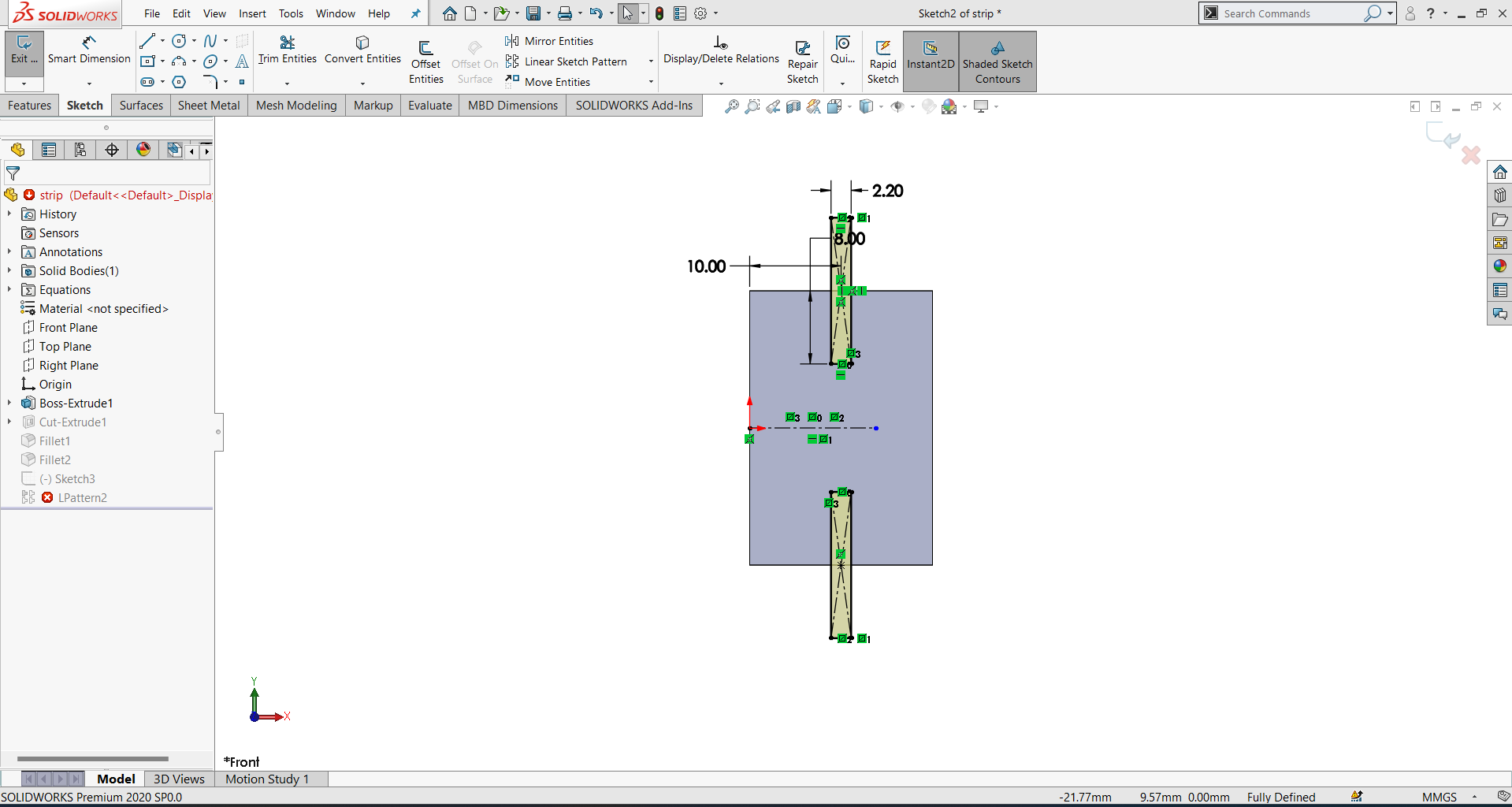Click Convert Entities tool

coord(362,50)
